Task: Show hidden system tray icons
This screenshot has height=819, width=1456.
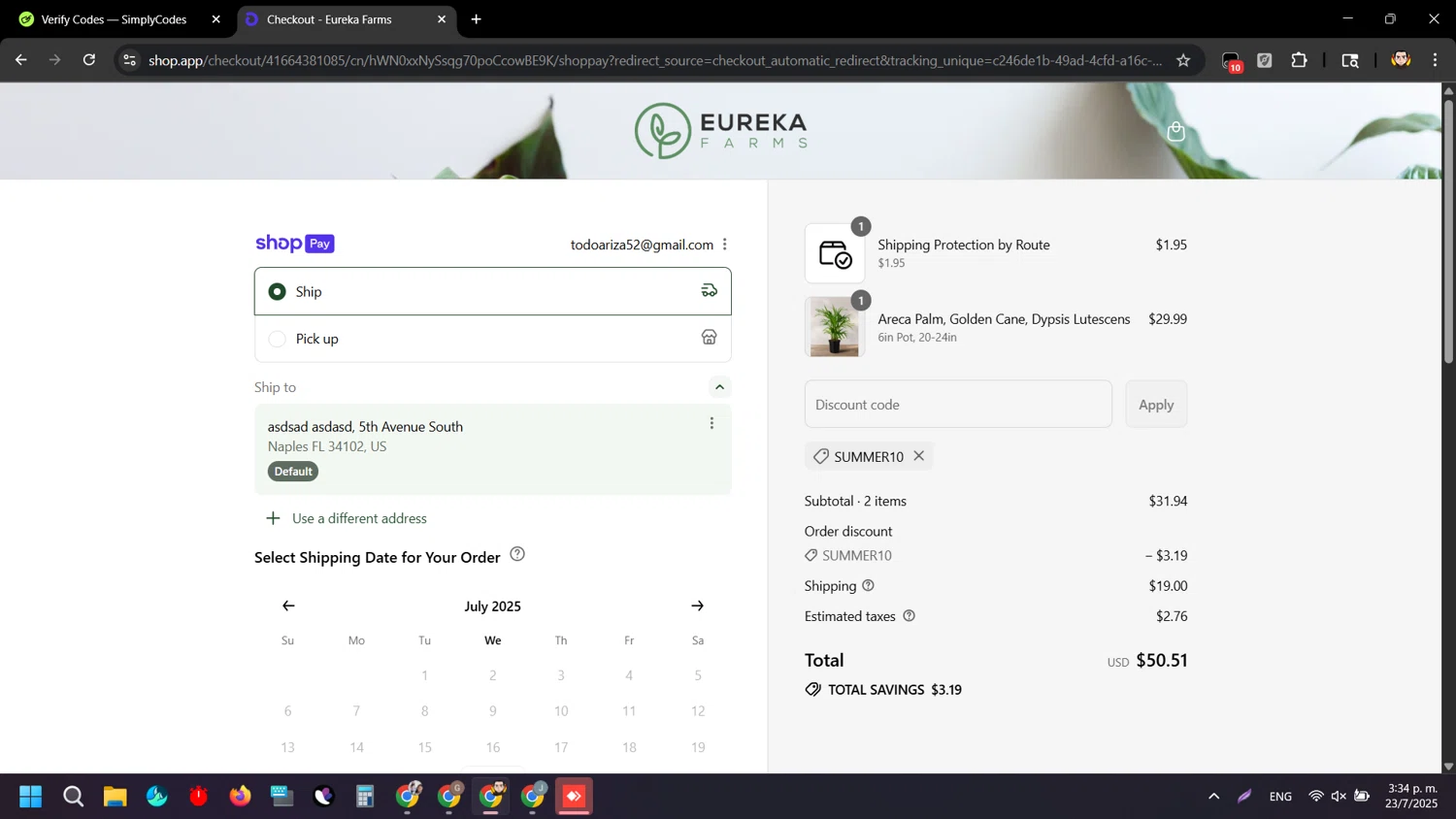Action: tap(1213, 797)
